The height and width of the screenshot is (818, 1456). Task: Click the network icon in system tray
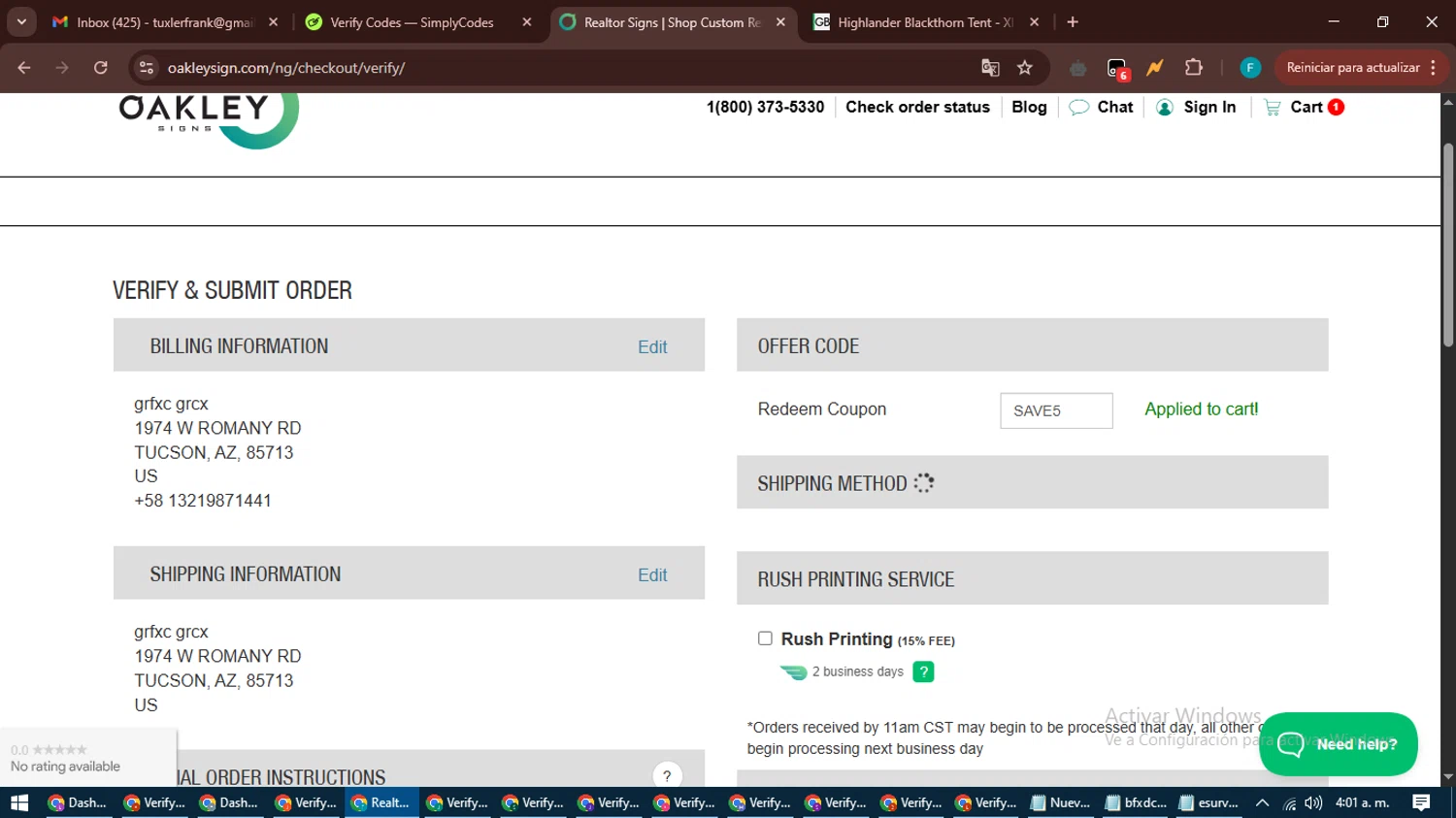pyautogui.click(x=1289, y=803)
